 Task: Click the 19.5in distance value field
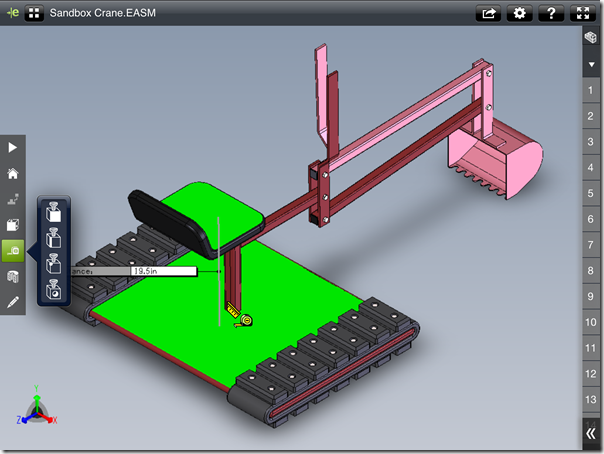coord(164,271)
